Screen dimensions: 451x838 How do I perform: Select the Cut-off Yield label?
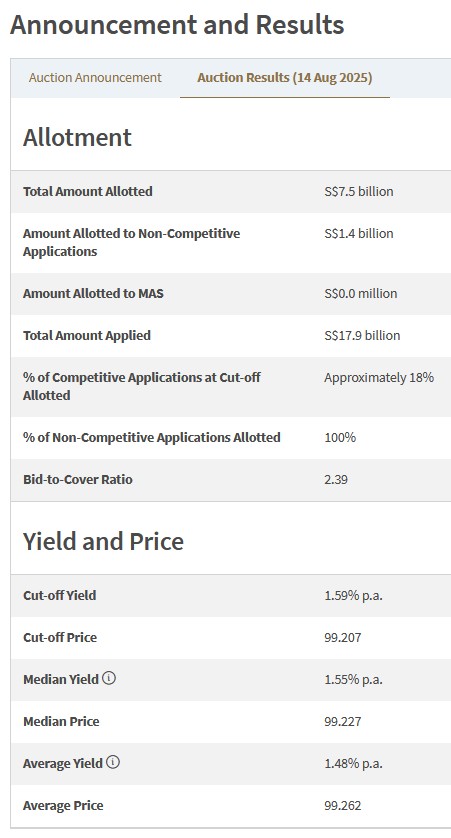tap(59, 595)
